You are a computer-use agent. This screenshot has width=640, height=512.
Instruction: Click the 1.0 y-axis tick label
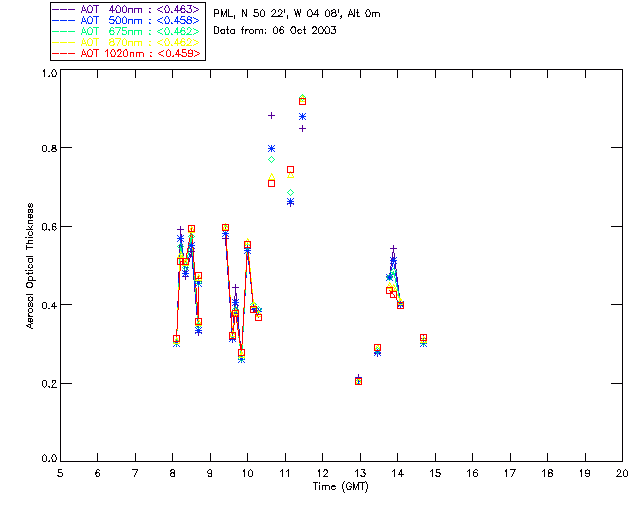tap(49, 73)
